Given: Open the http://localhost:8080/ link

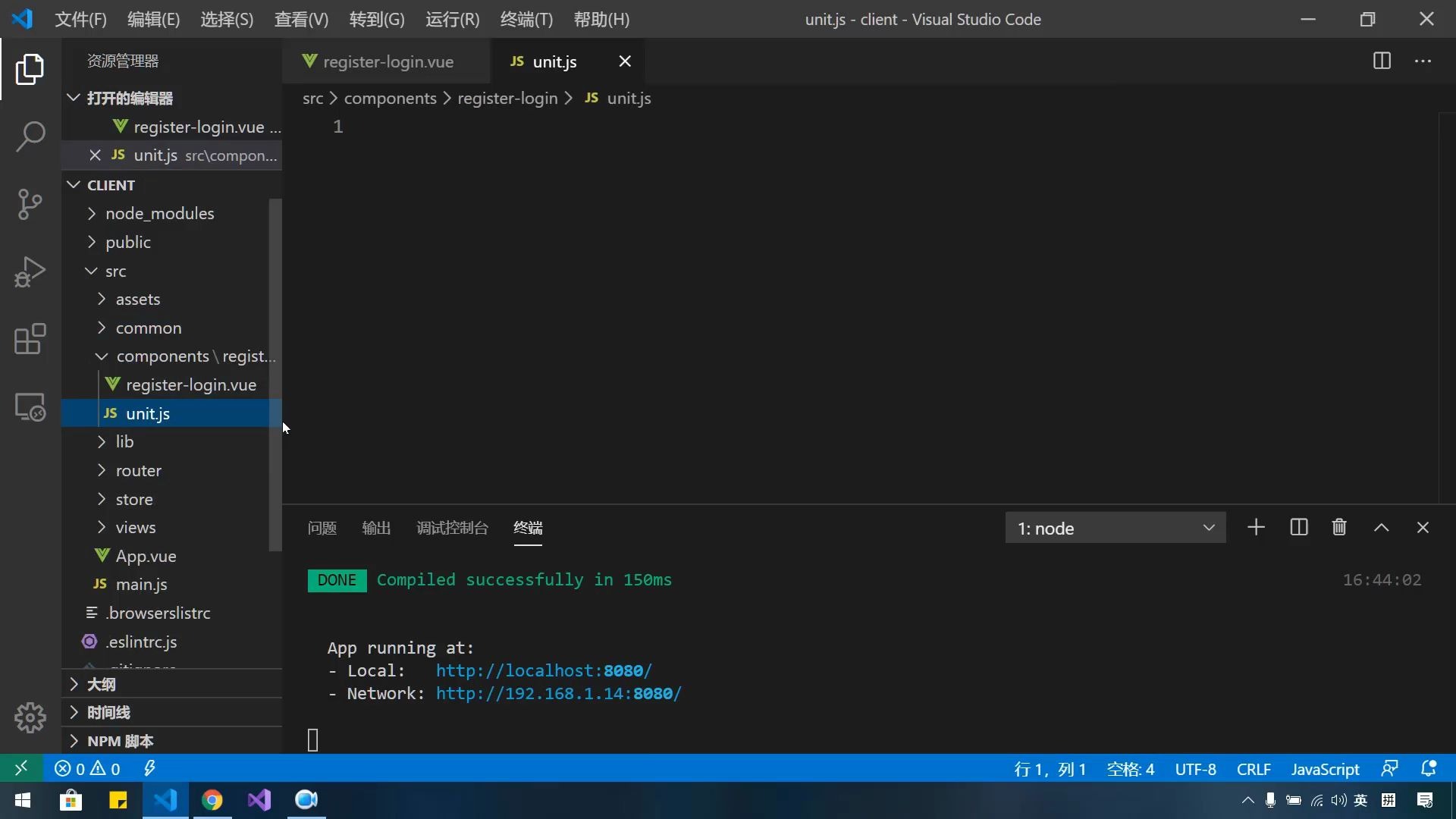Looking at the screenshot, I should coord(542,670).
